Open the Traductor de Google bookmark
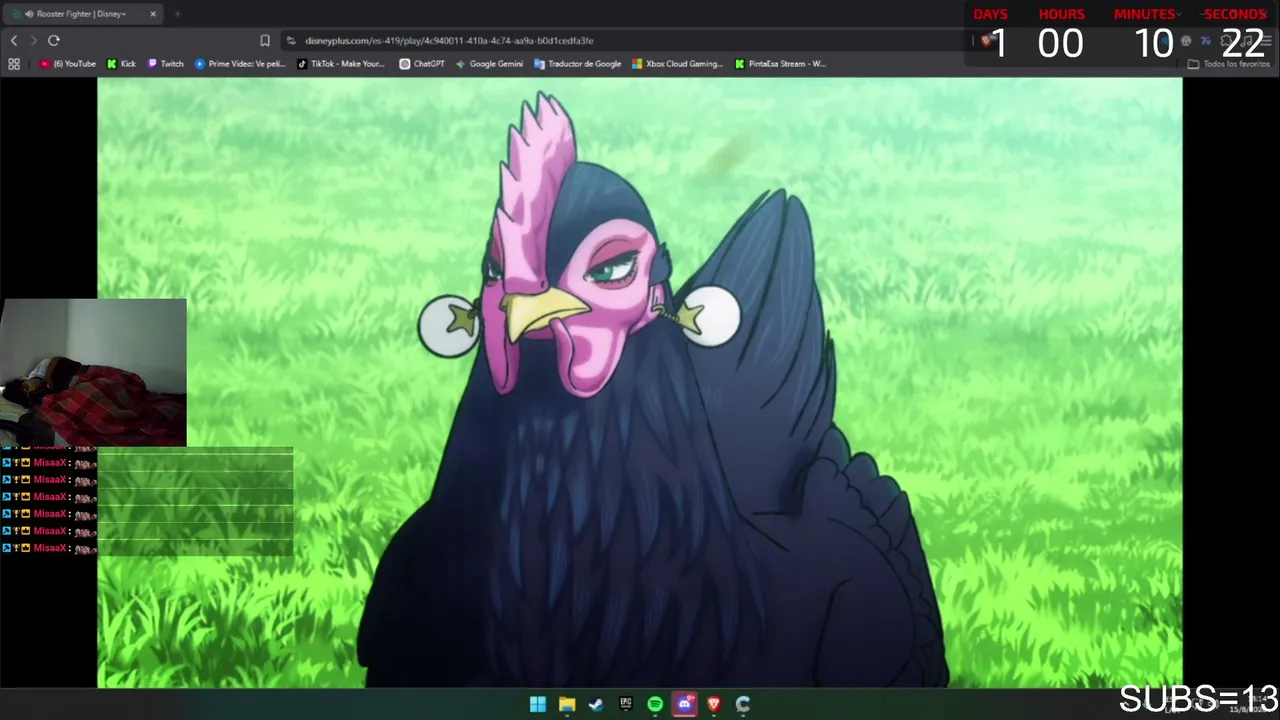Viewport: 1280px width, 720px height. (578, 64)
